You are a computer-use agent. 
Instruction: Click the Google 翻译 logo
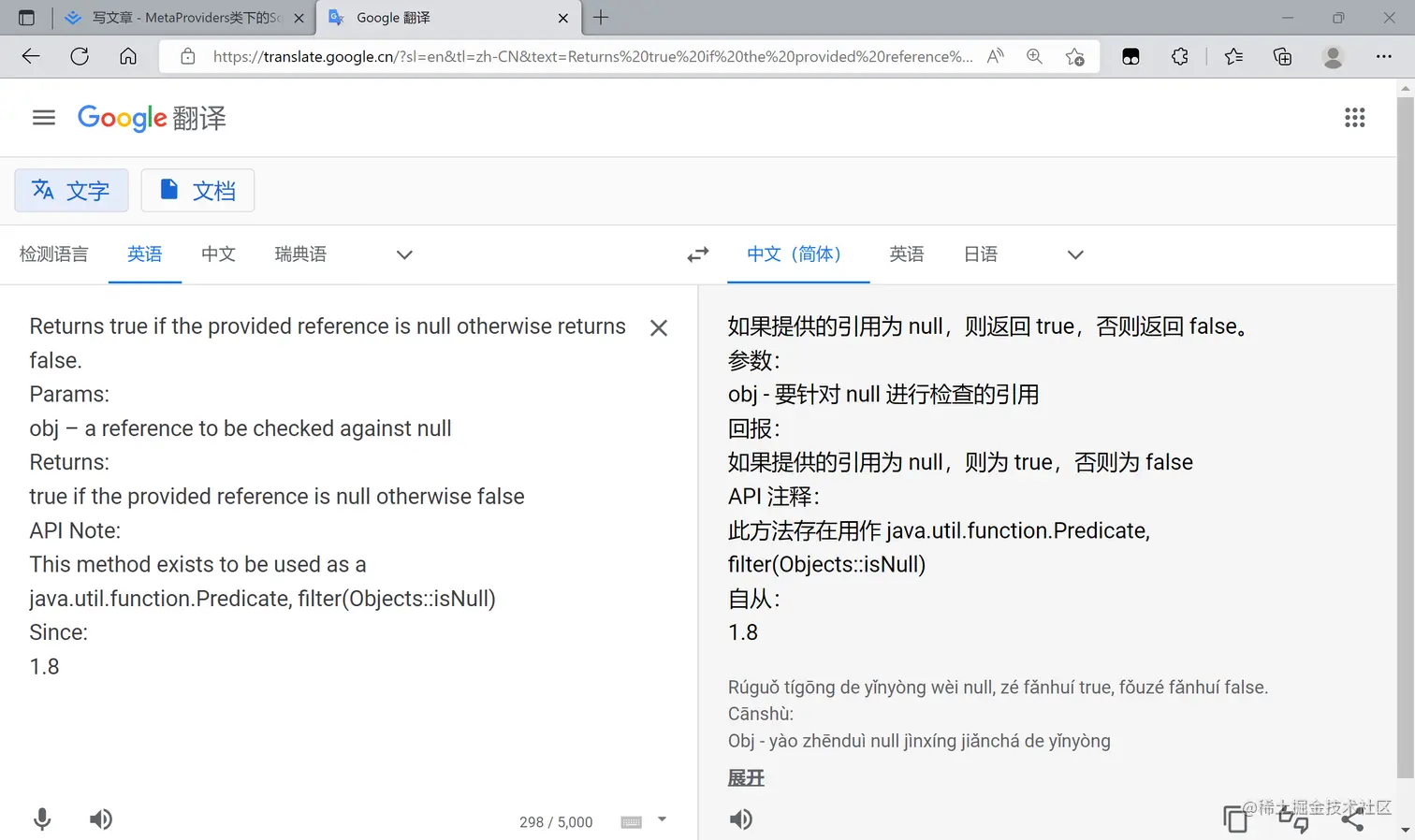[x=152, y=118]
